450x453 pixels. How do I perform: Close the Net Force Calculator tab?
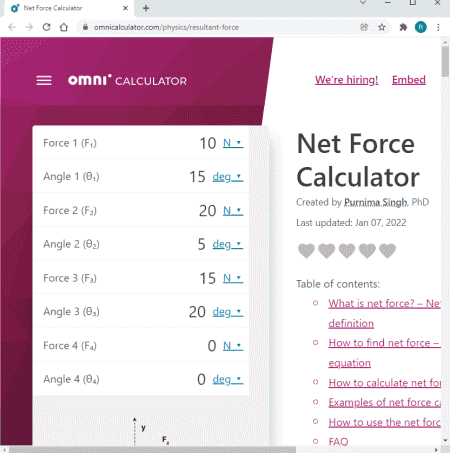125,8
